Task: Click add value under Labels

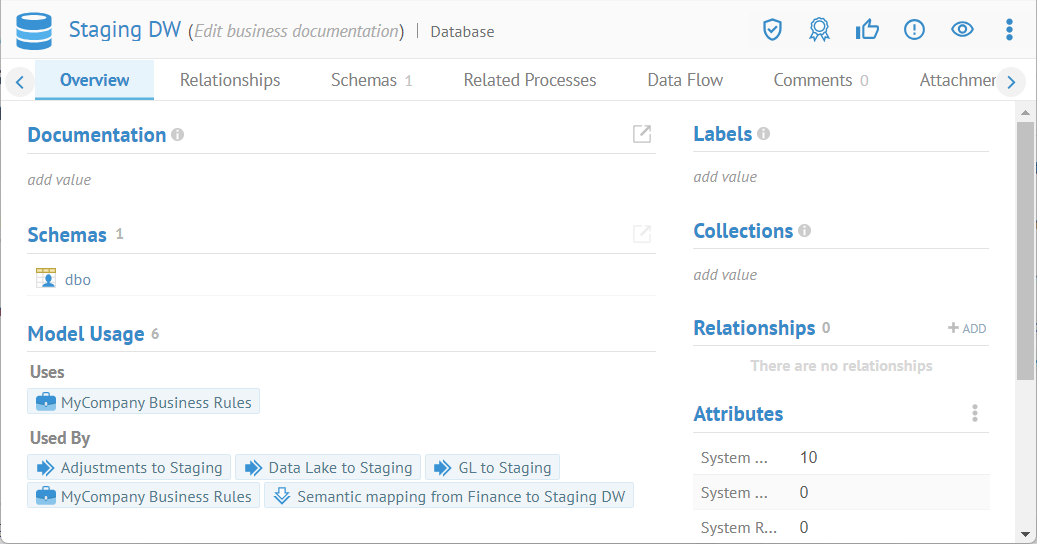Action: (x=725, y=177)
